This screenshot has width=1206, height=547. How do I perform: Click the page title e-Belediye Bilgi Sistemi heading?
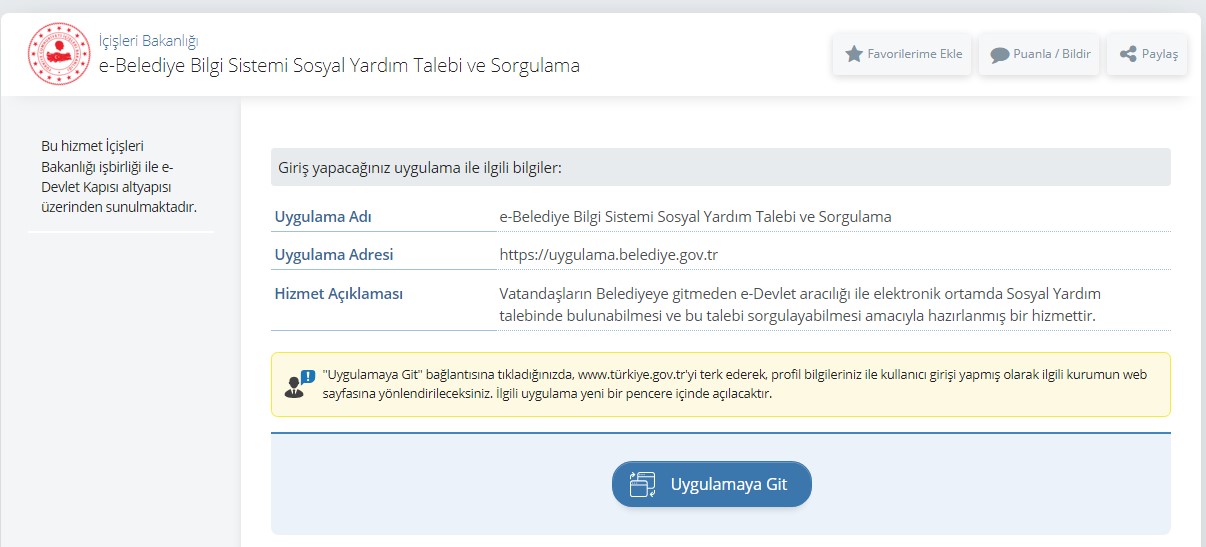coord(339,65)
